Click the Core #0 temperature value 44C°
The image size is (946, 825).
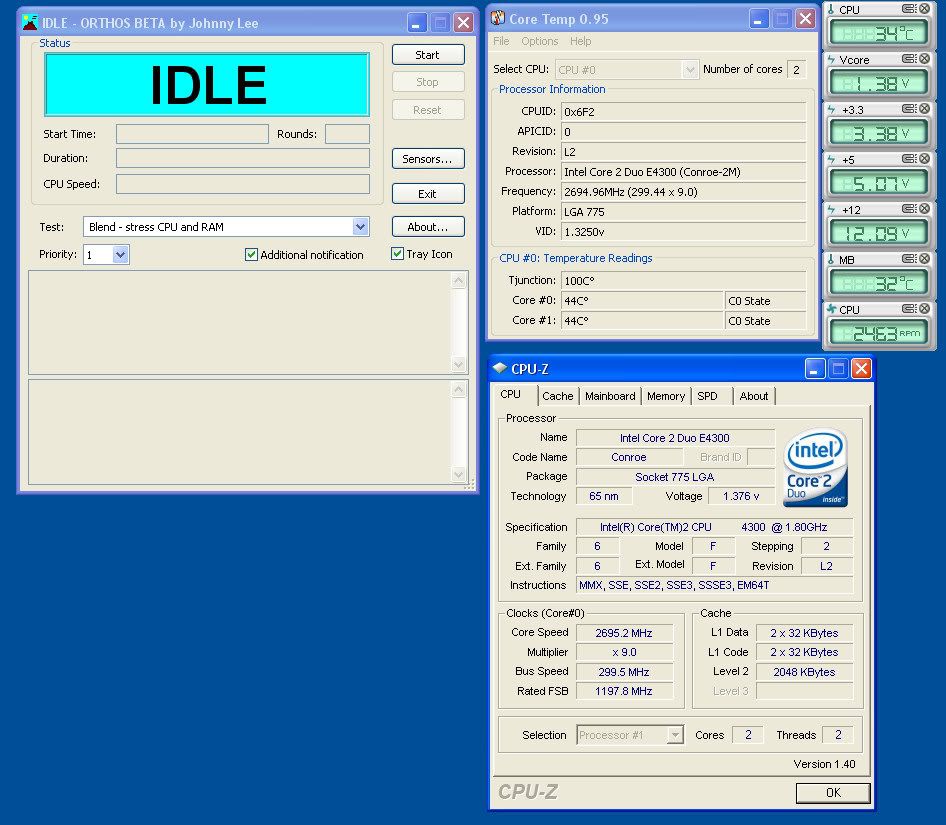[643, 301]
